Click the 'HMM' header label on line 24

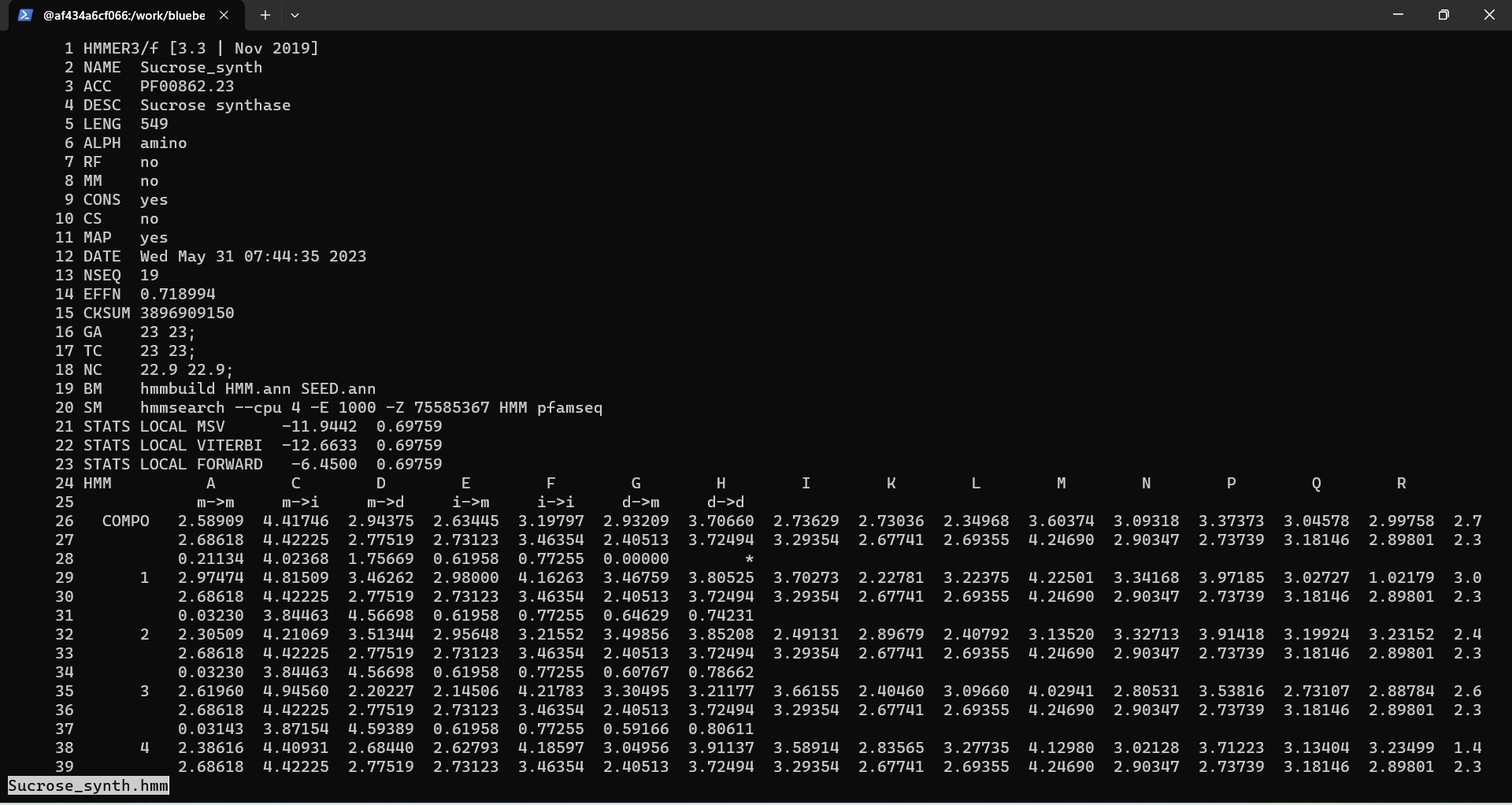(x=98, y=483)
